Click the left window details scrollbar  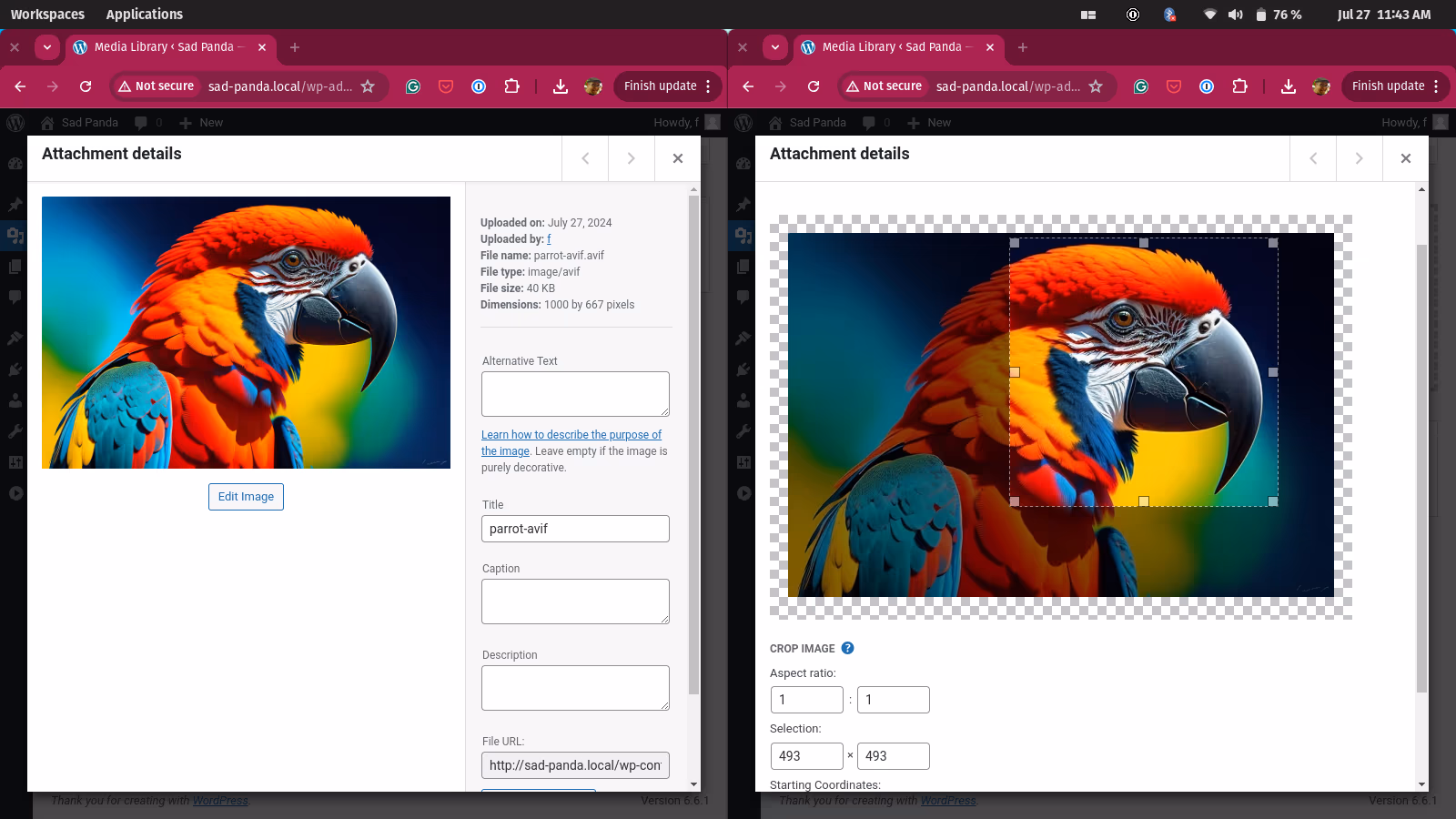pos(694,446)
